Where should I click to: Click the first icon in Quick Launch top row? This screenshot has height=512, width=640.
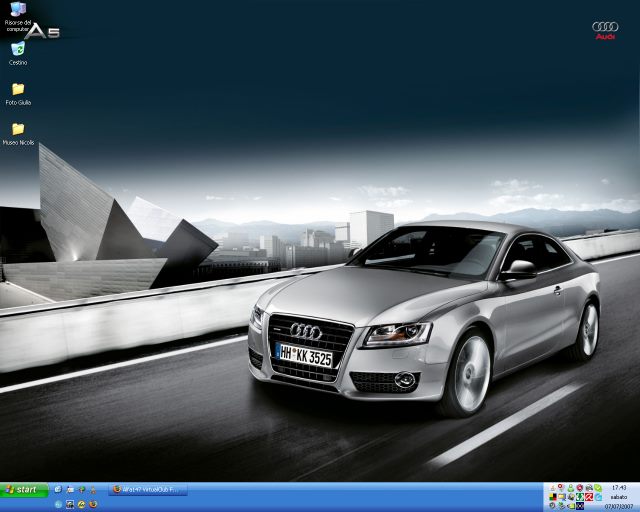[x=58, y=489]
